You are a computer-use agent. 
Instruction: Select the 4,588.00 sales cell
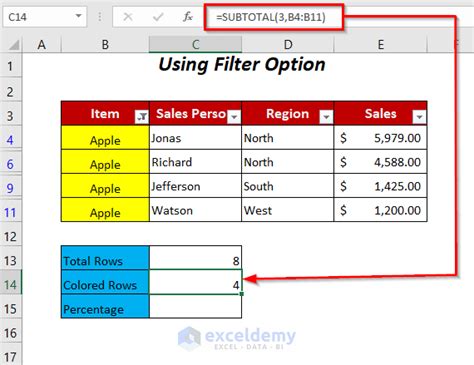coord(380,162)
